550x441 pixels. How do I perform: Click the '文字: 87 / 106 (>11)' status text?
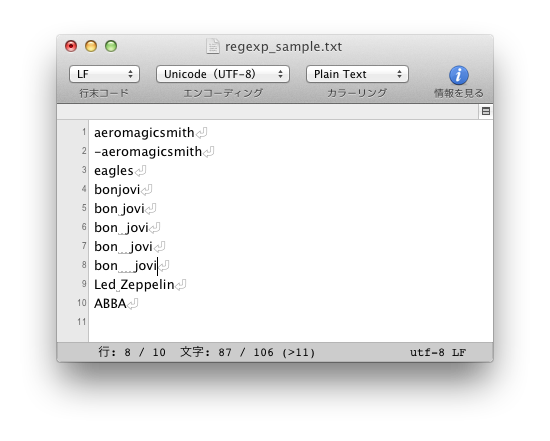[x=248, y=352]
